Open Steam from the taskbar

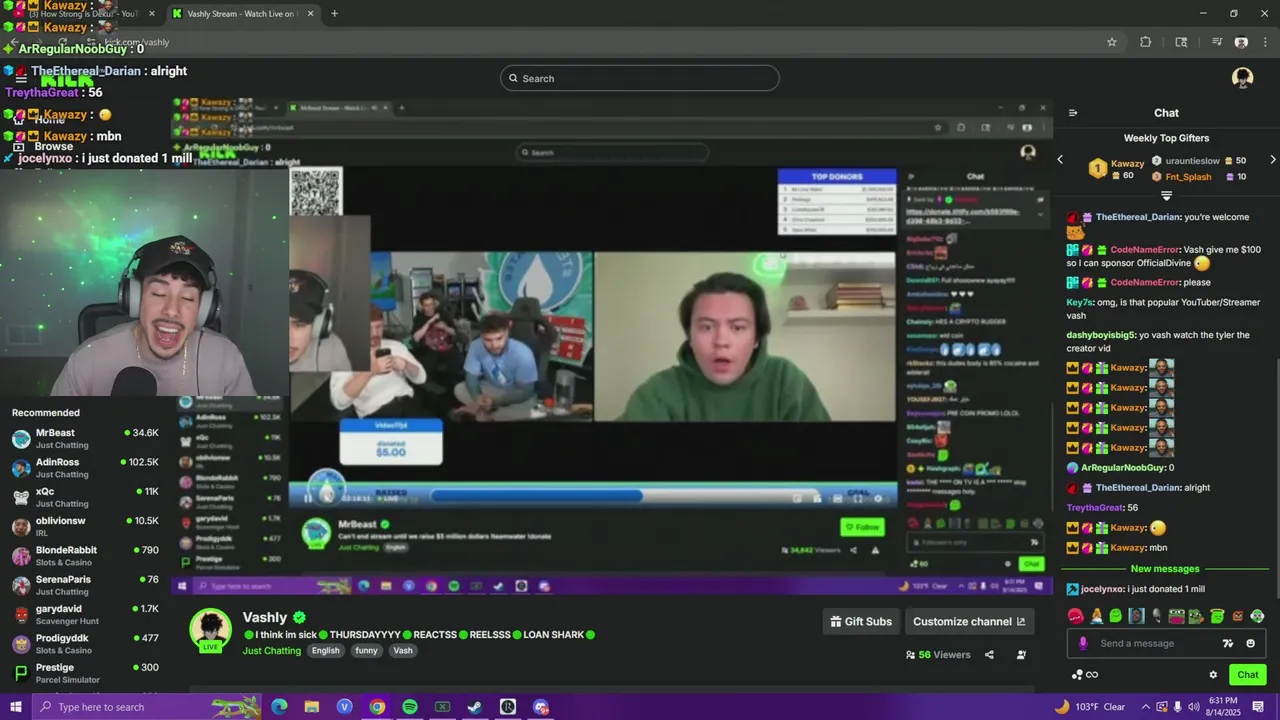[x=475, y=707]
